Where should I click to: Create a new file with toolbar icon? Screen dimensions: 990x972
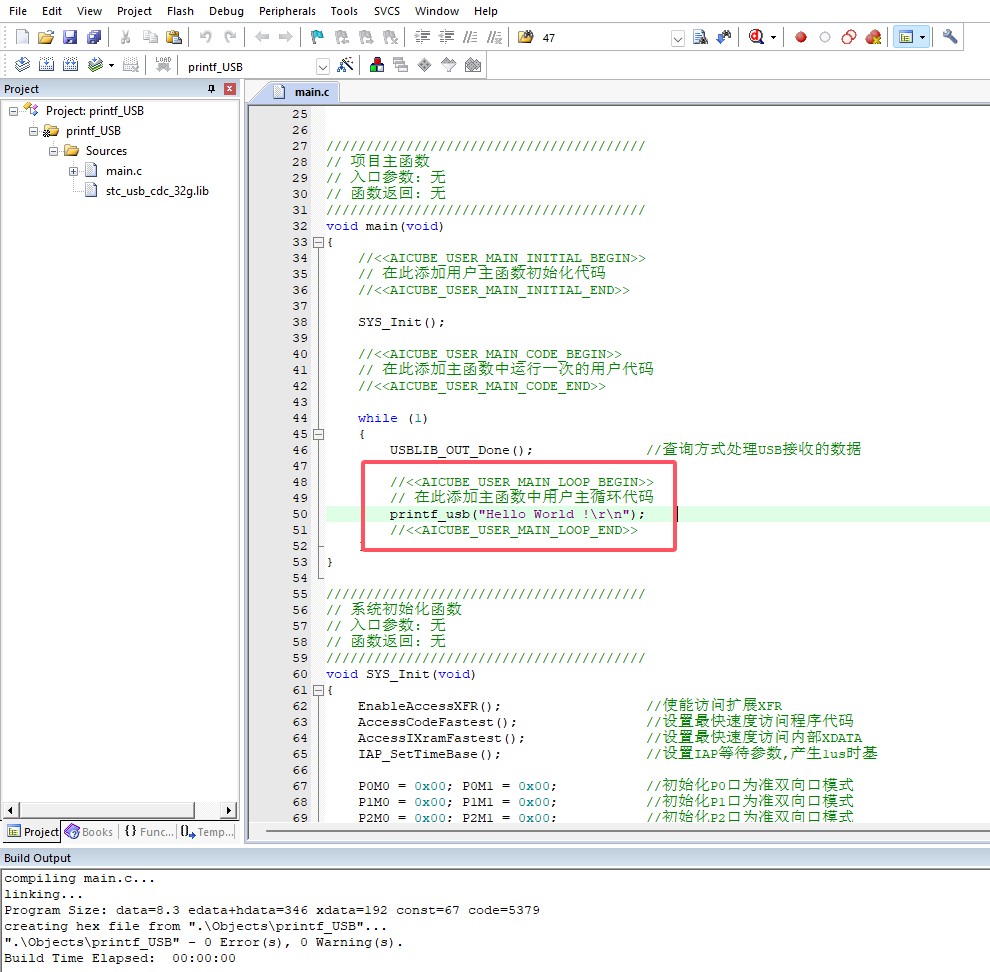pyautogui.click(x=22, y=37)
